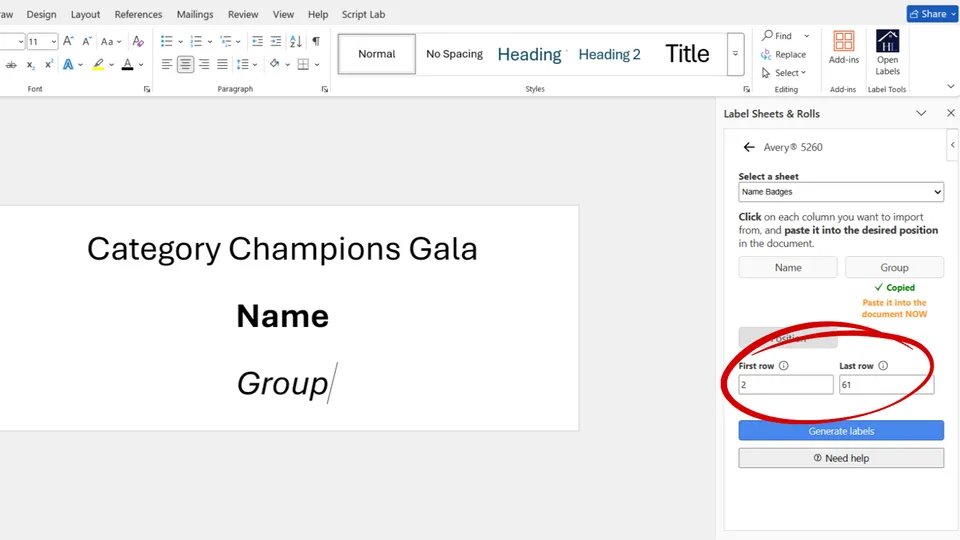Image resolution: width=960 pixels, height=540 pixels.
Task: Open Paragraph dialog launcher
Action: tap(324, 89)
